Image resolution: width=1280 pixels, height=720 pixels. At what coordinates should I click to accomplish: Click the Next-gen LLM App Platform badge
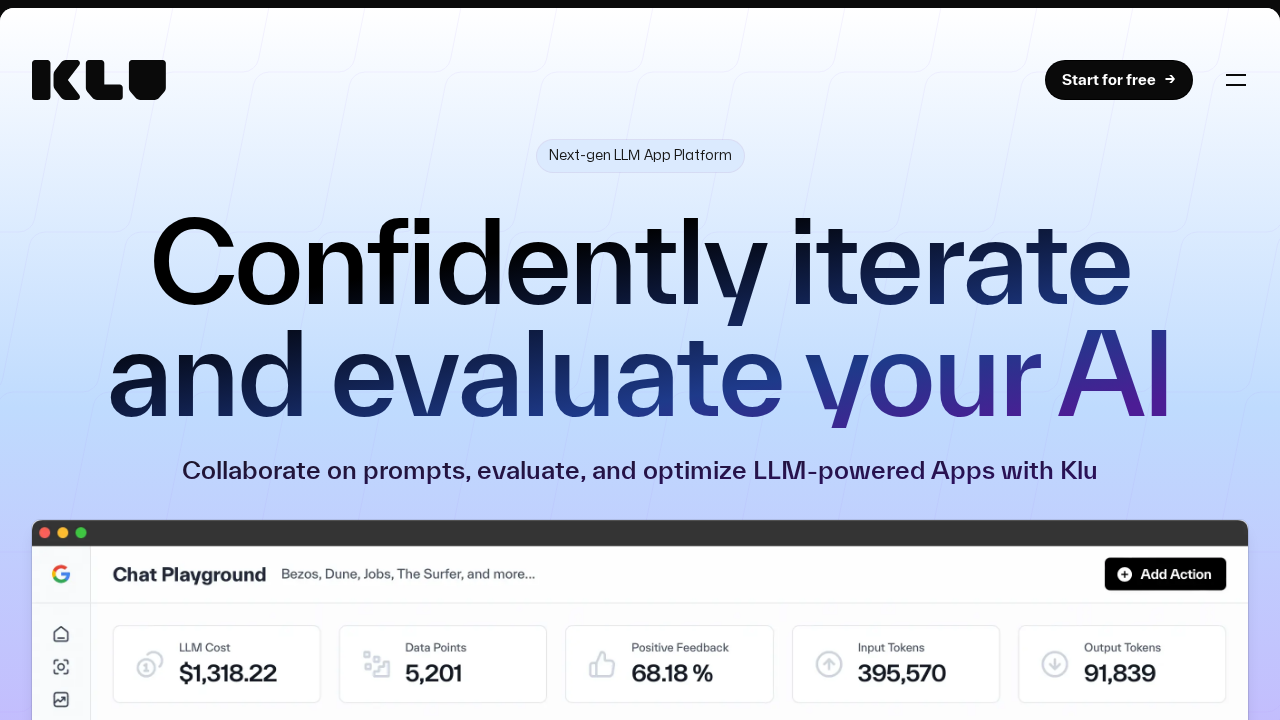tap(640, 156)
